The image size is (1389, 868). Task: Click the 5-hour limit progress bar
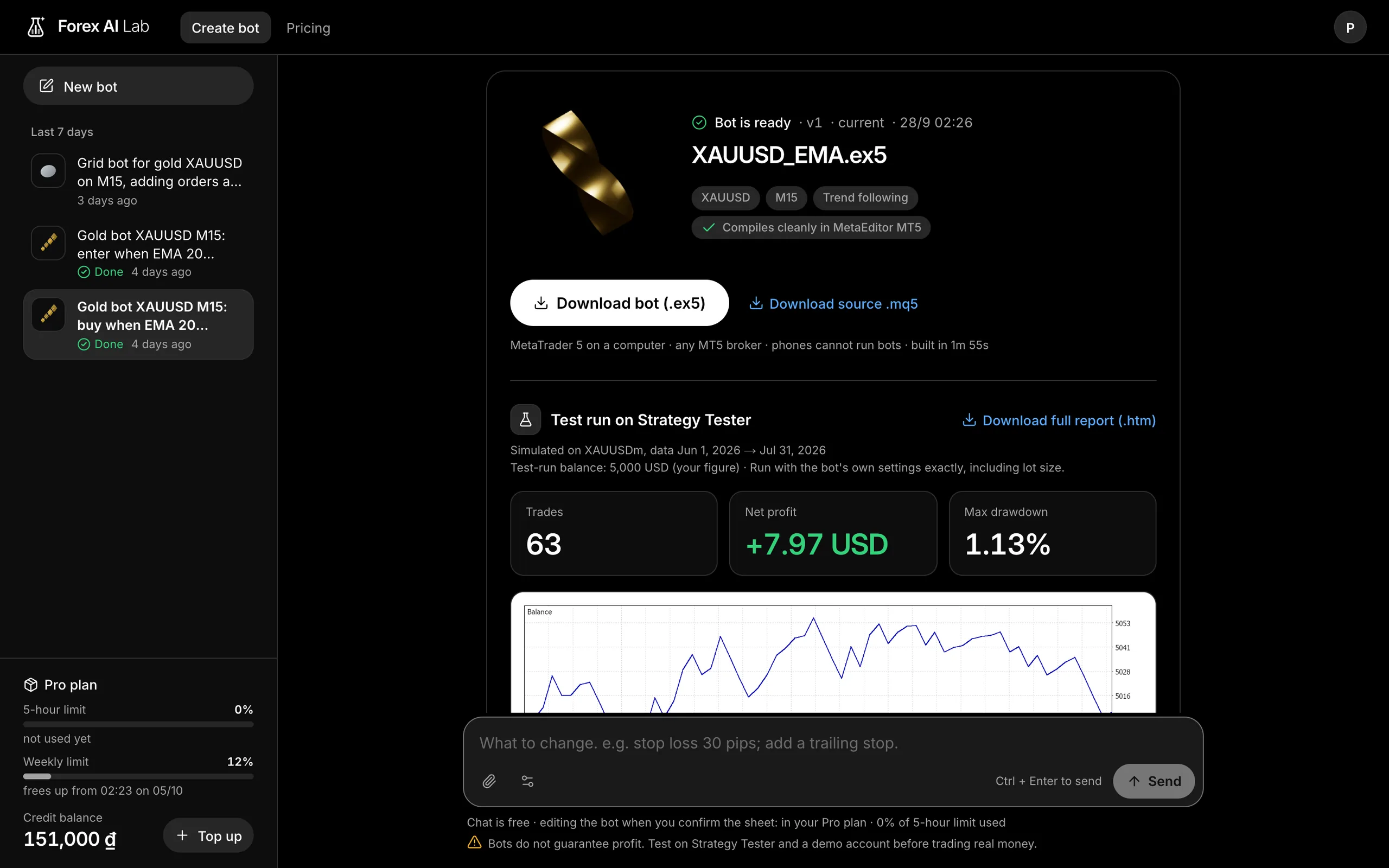[138, 724]
